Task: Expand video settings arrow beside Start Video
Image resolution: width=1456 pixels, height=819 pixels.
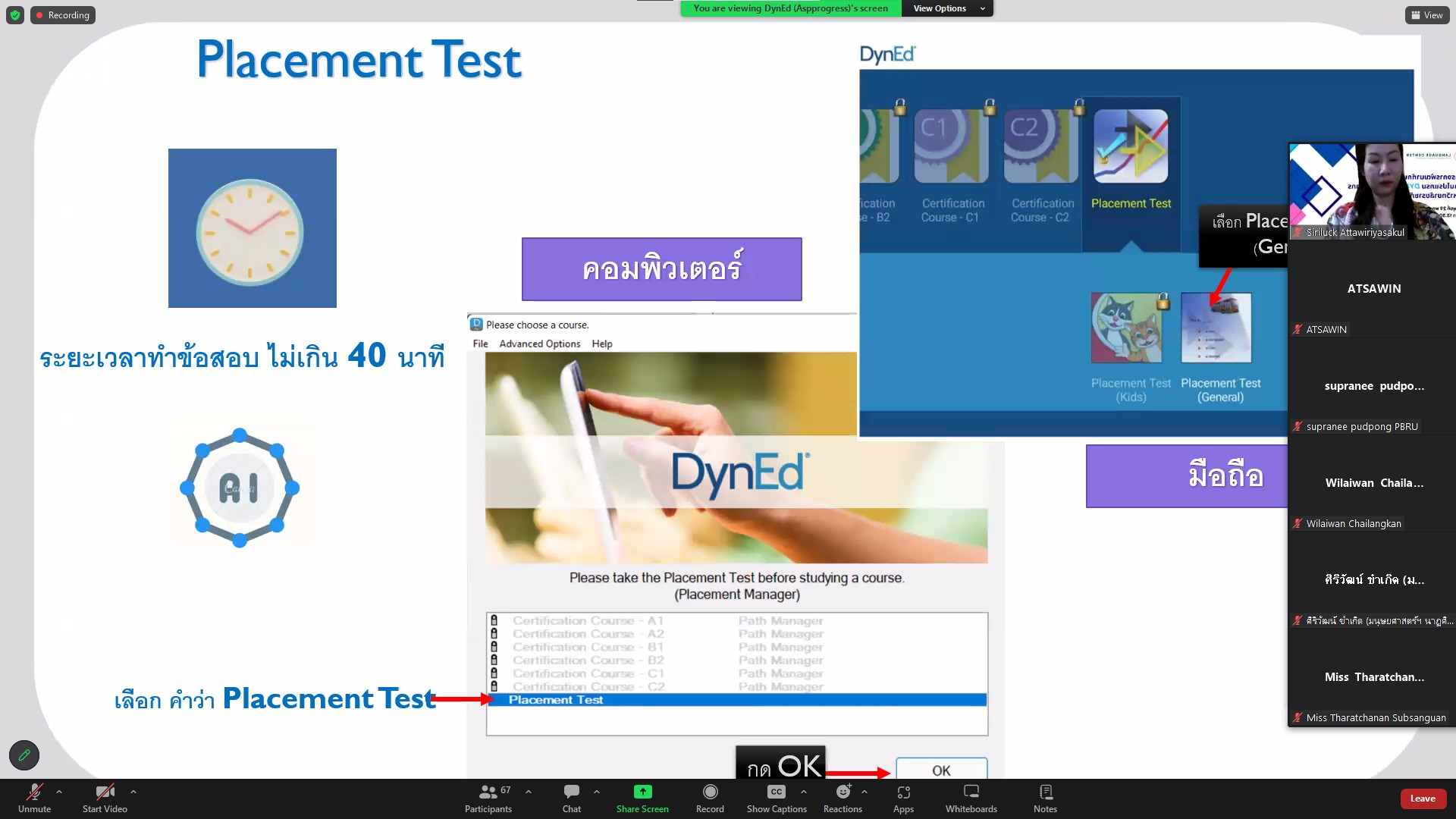Action: (x=133, y=792)
